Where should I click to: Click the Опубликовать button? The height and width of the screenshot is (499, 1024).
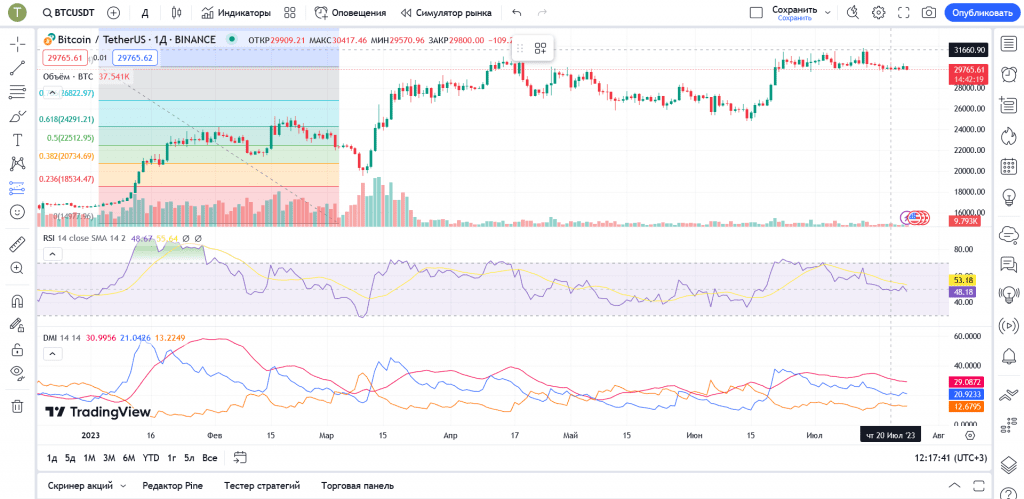tap(982, 12)
